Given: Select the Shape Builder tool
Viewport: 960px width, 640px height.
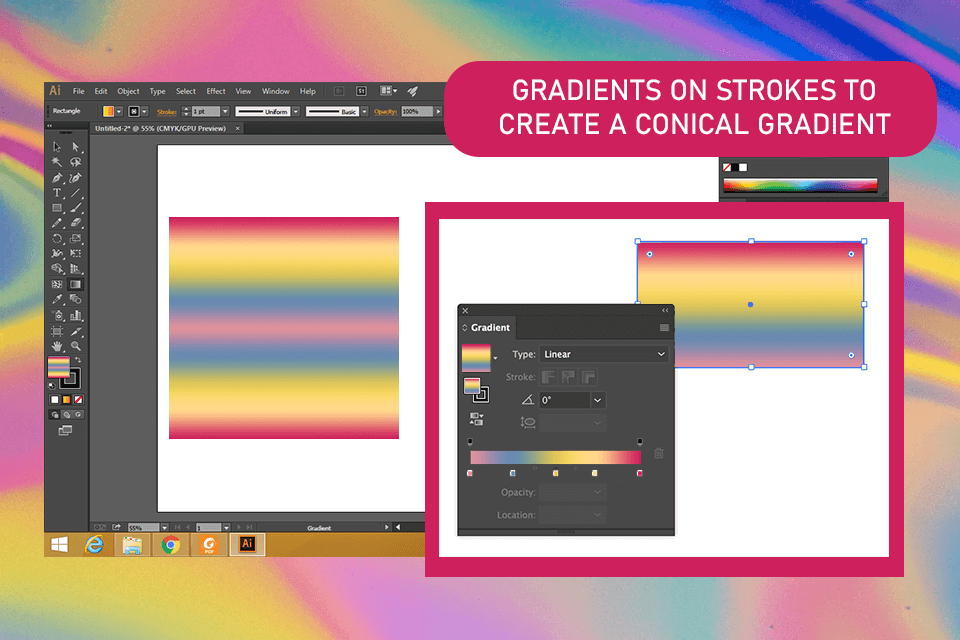Looking at the screenshot, I should pyautogui.click(x=57, y=269).
